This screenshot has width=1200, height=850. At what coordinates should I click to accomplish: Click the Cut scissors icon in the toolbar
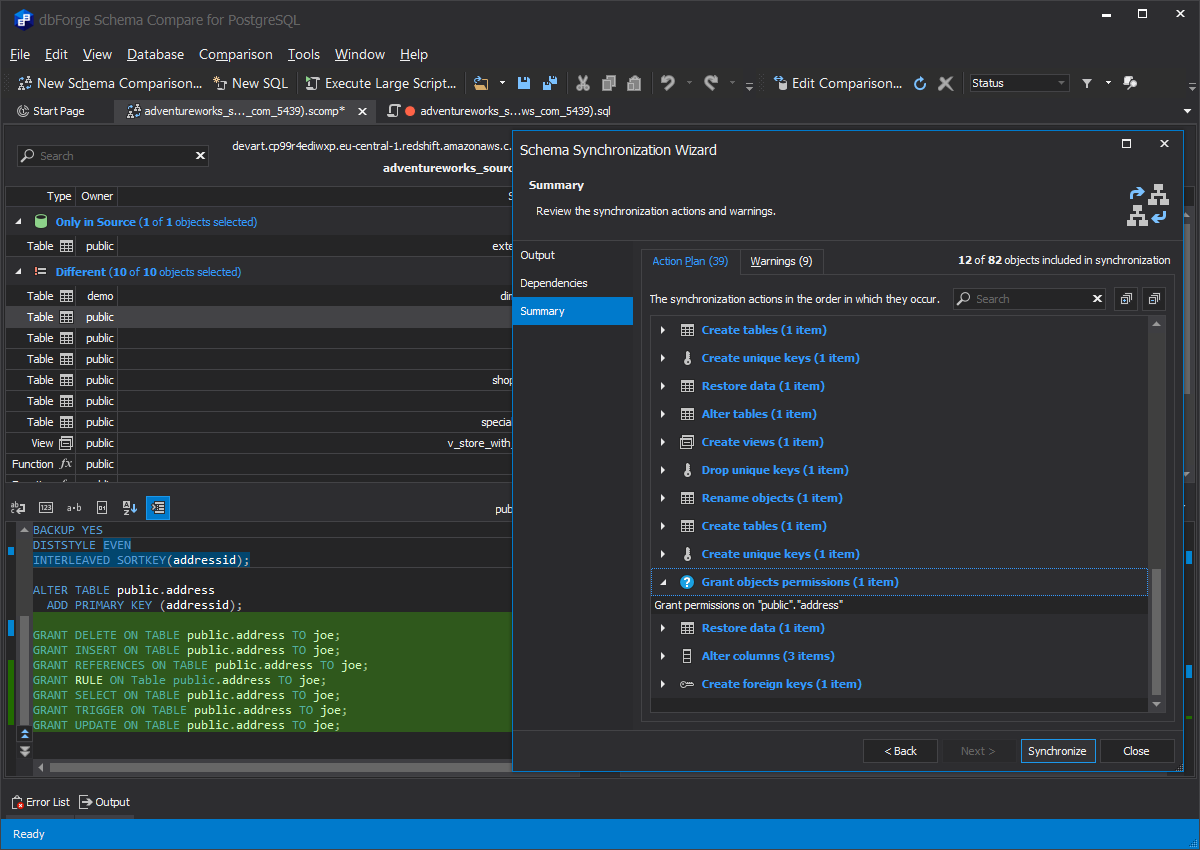tap(583, 83)
